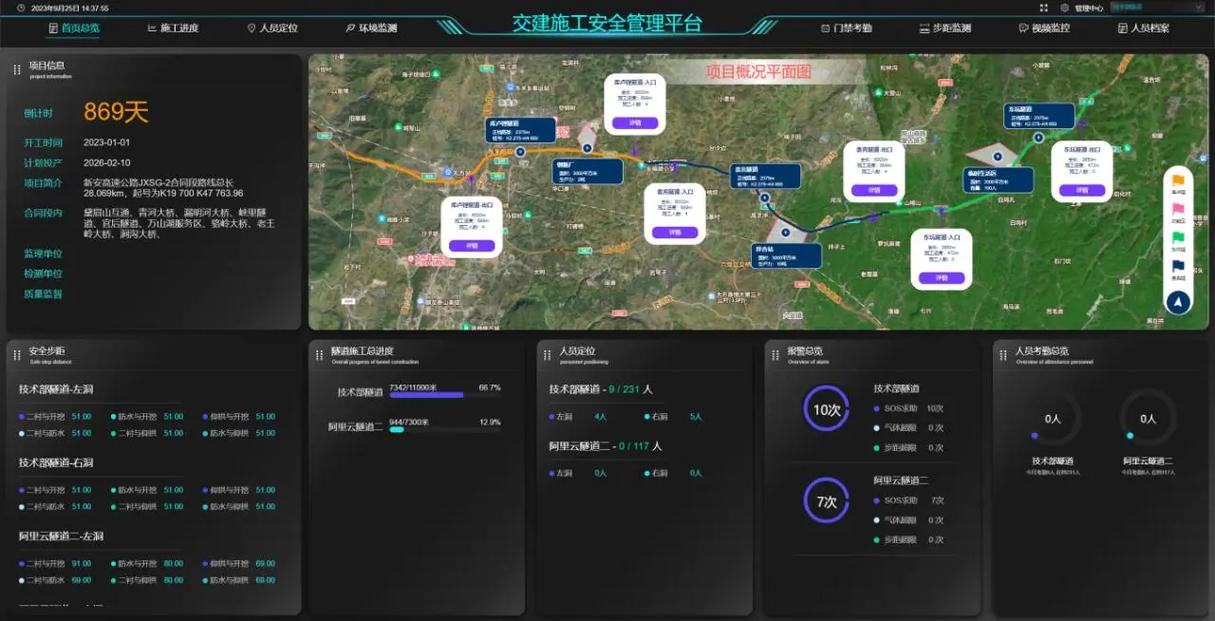Open the 人员档案 tab
Screen dimensions: 1215x621
click(1143, 28)
